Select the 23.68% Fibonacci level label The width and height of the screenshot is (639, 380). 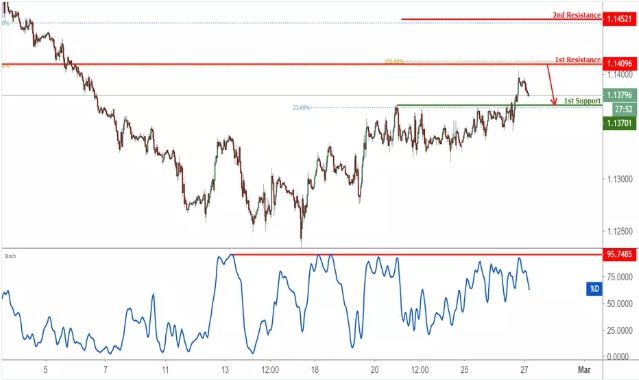click(x=301, y=108)
